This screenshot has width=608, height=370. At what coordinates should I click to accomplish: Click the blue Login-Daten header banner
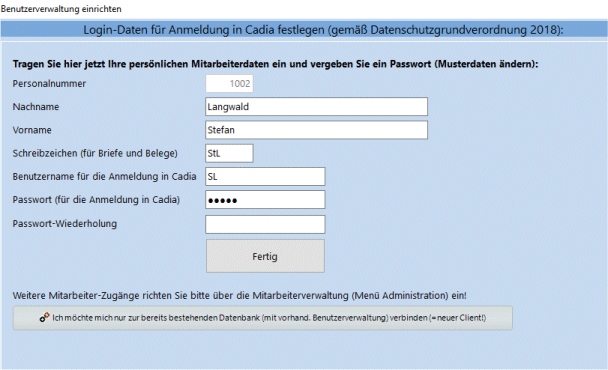pyautogui.click(x=304, y=30)
